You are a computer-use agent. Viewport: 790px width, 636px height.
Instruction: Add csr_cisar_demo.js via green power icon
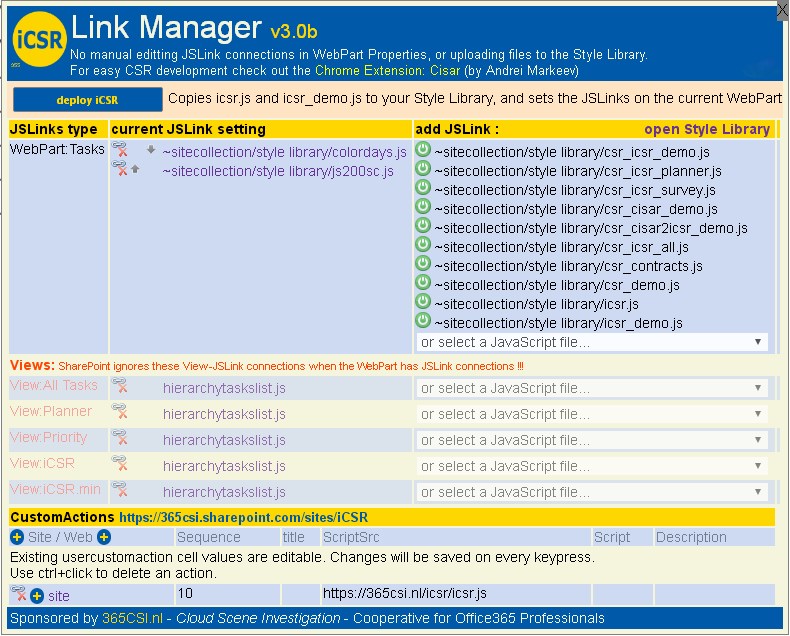423,206
